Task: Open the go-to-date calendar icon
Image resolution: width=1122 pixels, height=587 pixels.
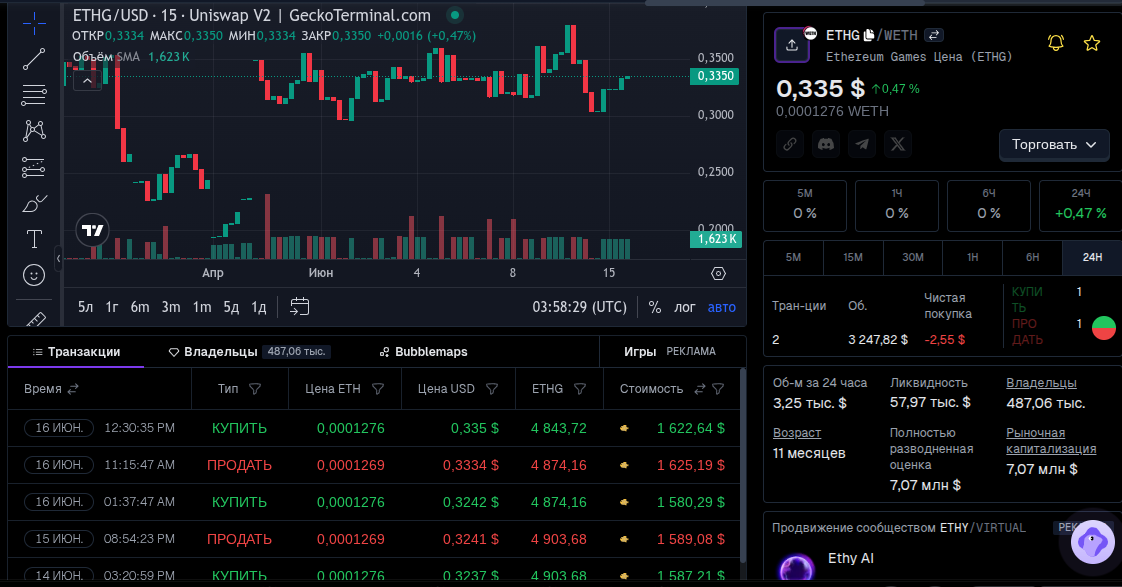Action: click(x=299, y=306)
